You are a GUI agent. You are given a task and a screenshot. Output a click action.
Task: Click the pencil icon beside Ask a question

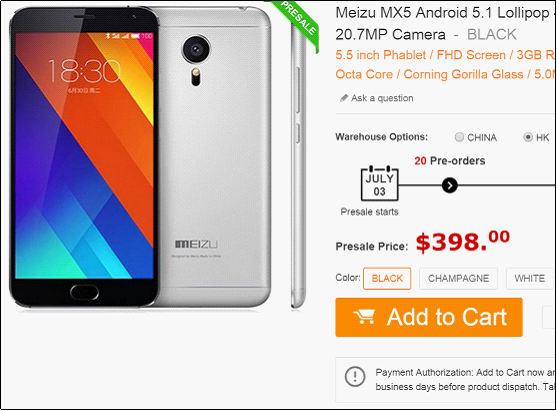coord(344,98)
